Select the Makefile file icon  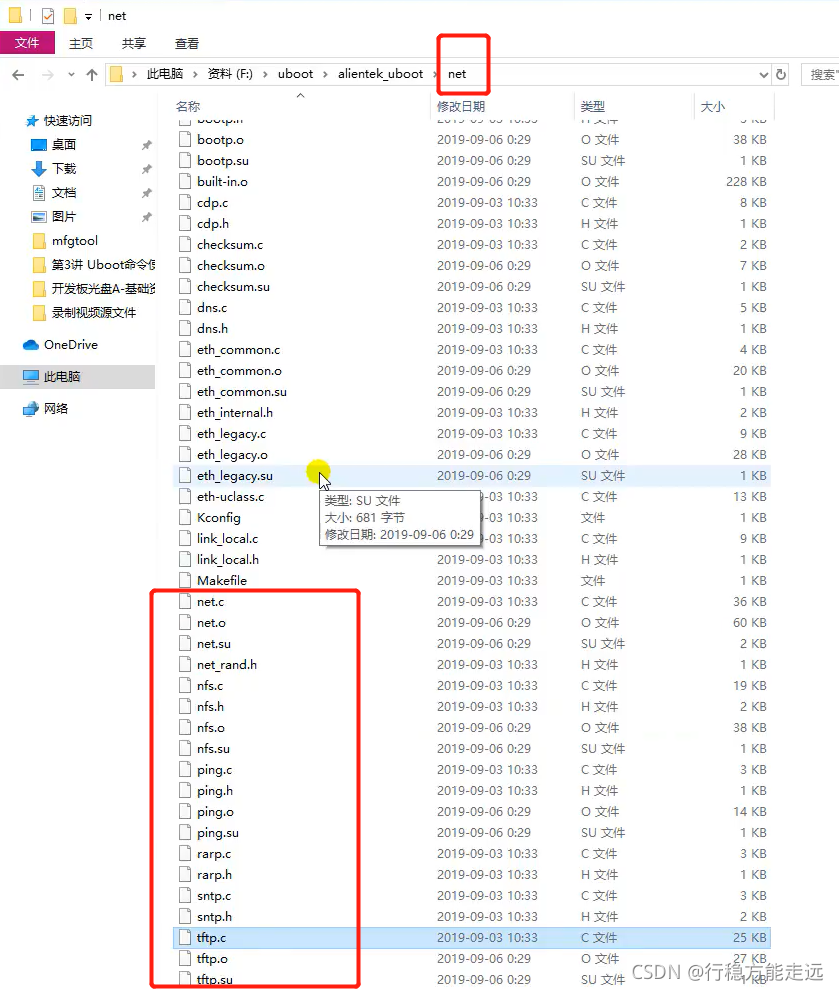[x=185, y=580]
